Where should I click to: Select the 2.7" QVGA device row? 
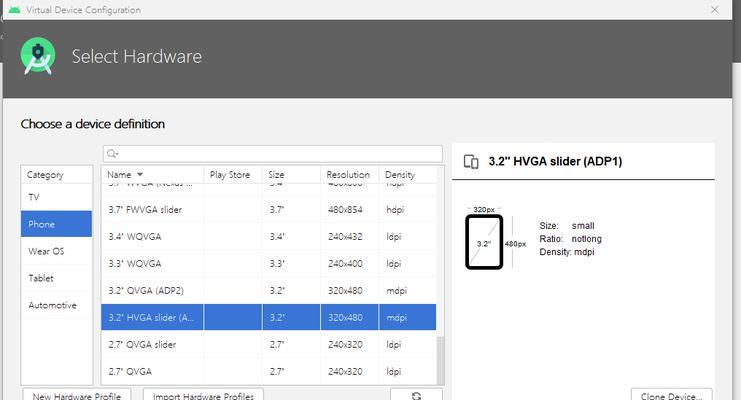tap(268, 371)
